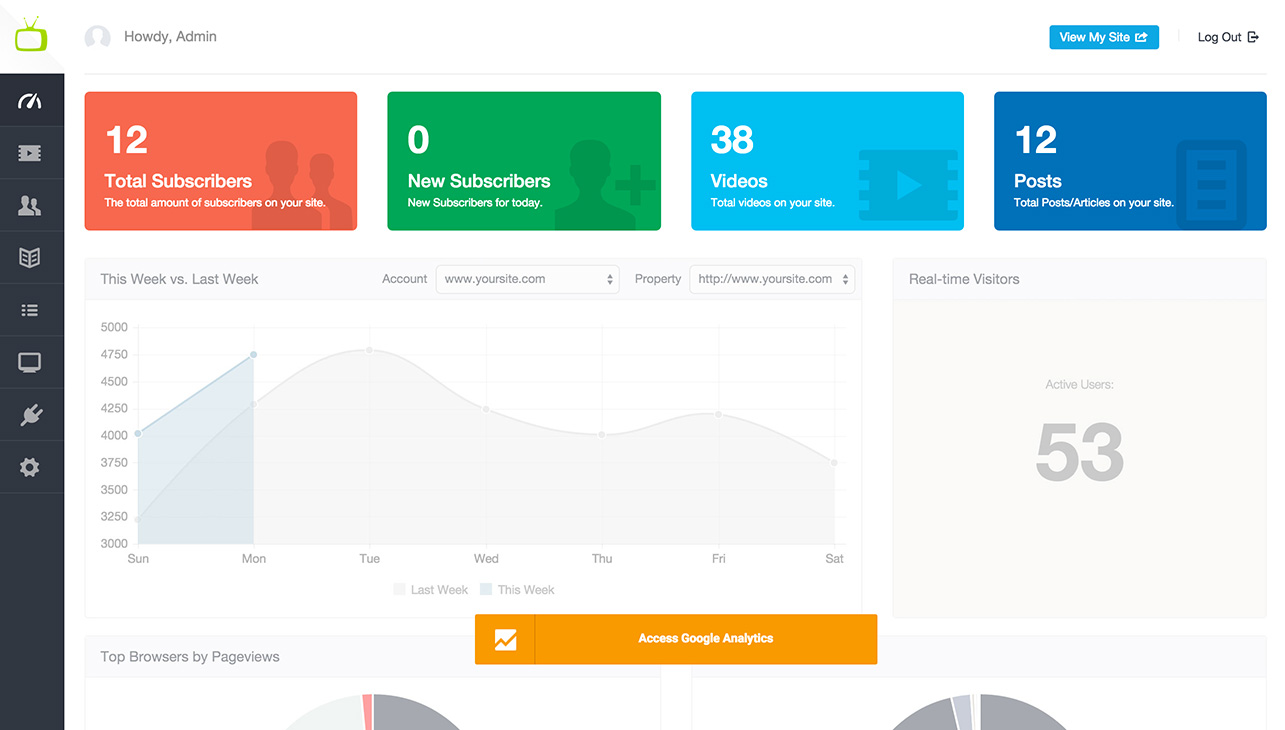Open the videos film-strip sidebar icon
1285x730 pixels.
click(x=30, y=153)
